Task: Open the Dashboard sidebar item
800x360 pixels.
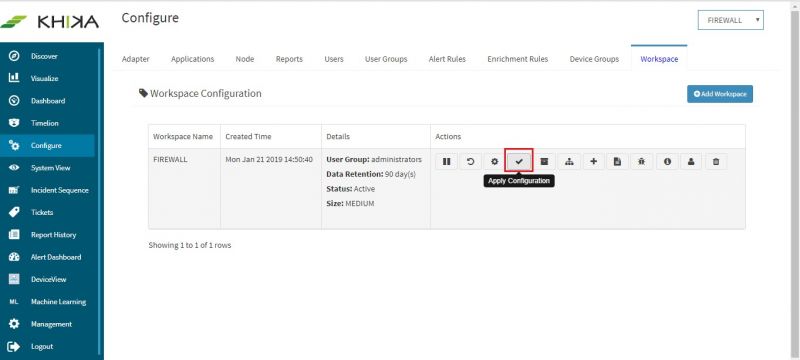Action: pyautogui.click(x=47, y=101)
